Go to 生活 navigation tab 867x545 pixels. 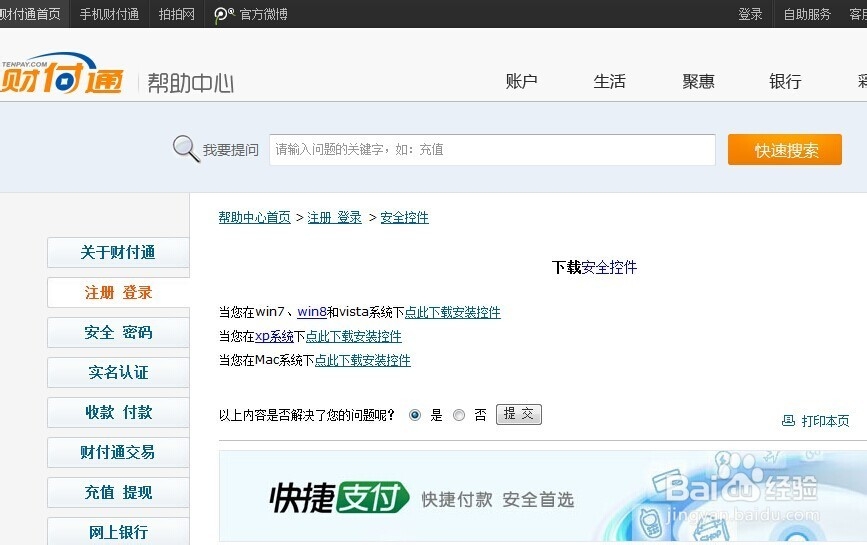pyautogui.click(x=609, y=81)
